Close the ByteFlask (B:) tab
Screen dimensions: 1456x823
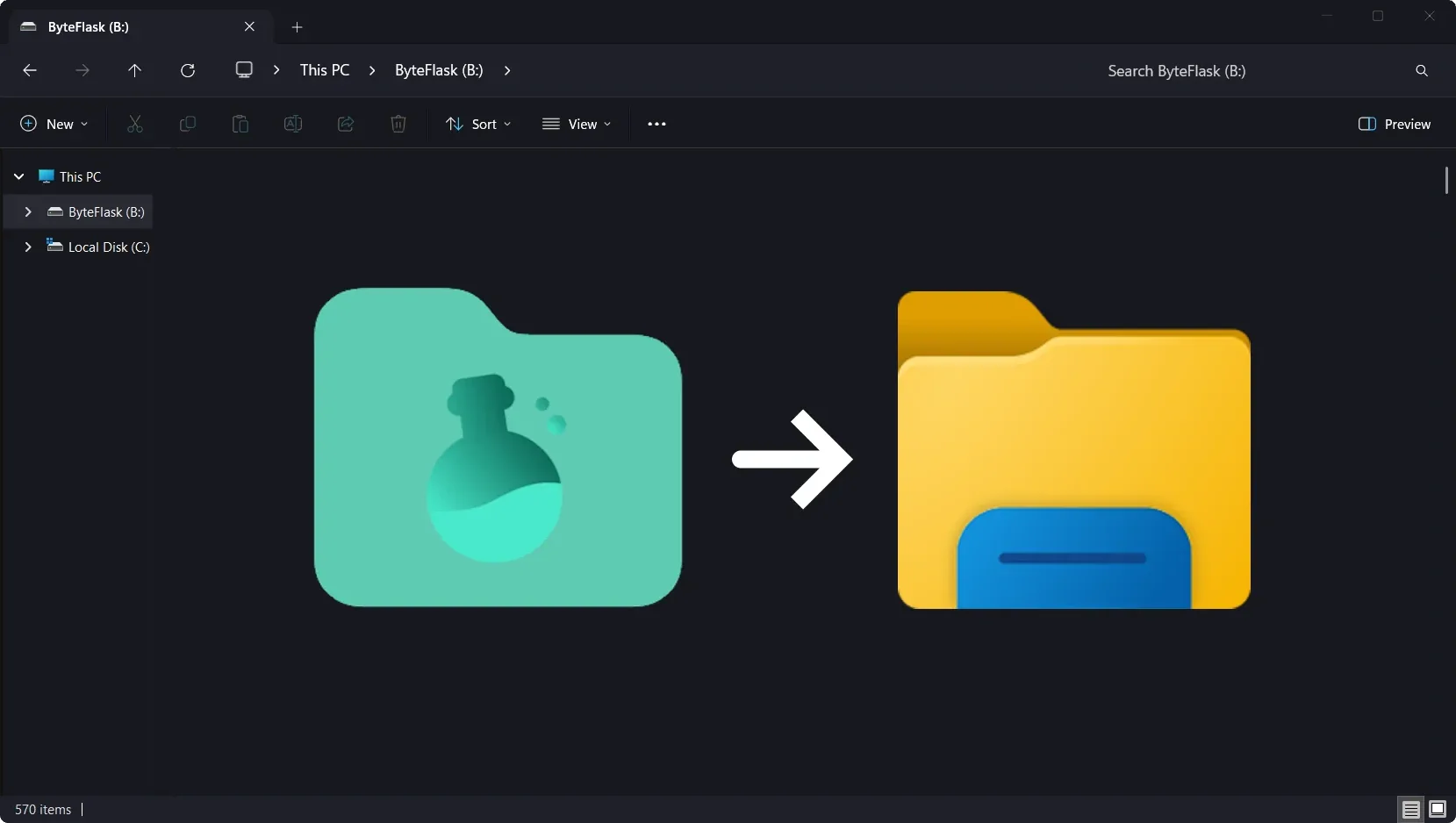pyautogui.click(x=249, y=27)
